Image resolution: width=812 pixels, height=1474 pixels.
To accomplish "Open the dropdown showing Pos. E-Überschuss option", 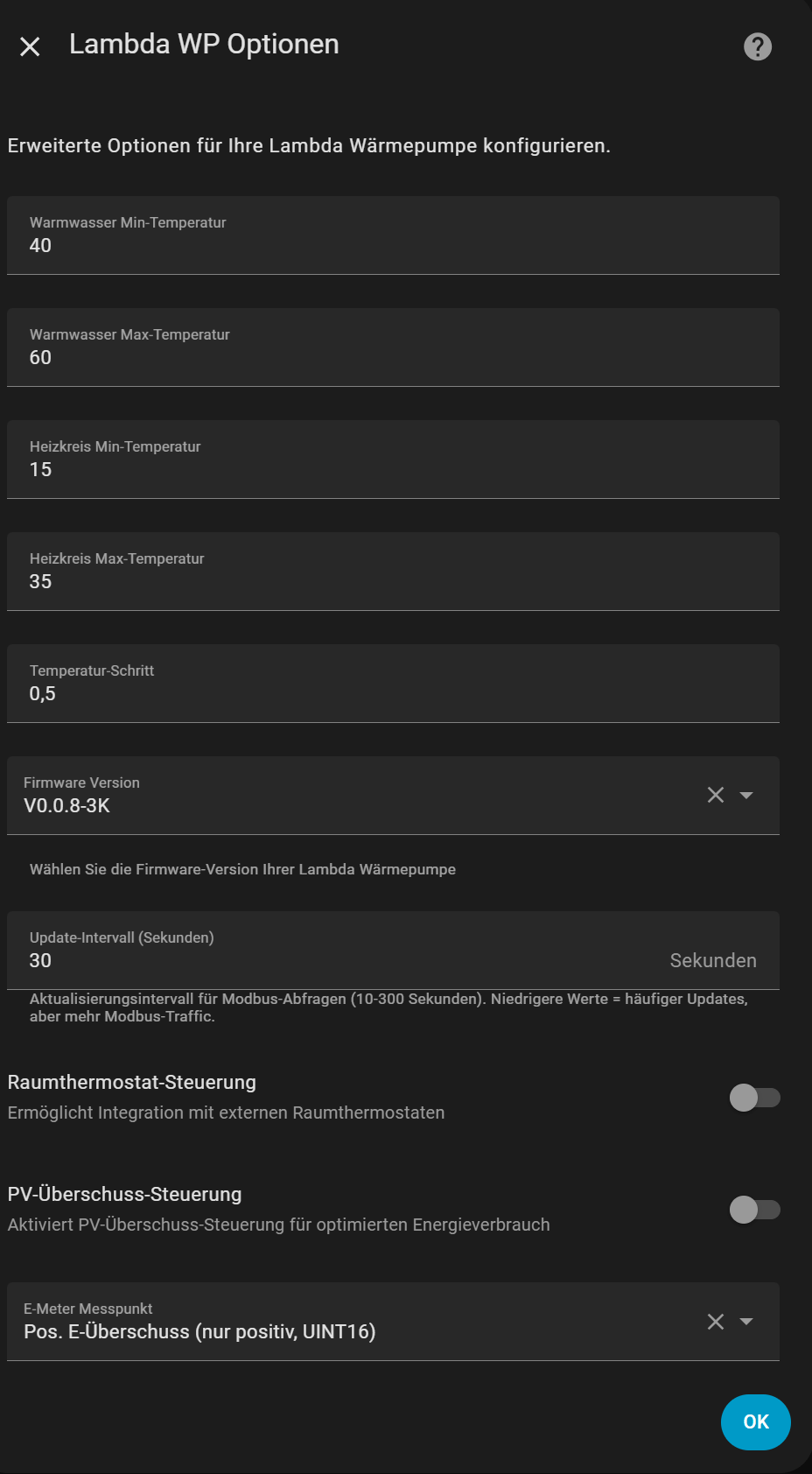I will click(747, 1322).
